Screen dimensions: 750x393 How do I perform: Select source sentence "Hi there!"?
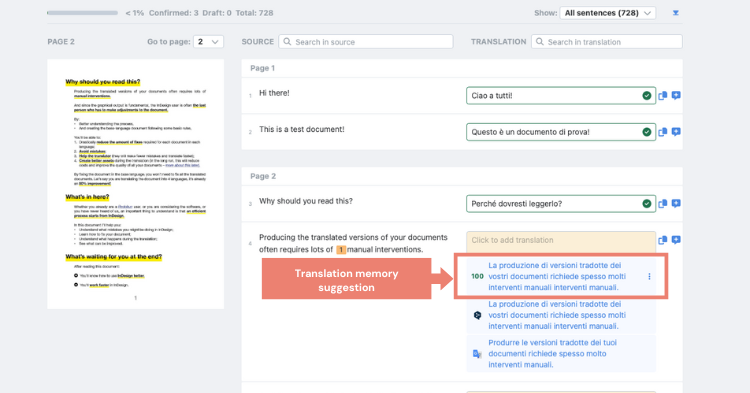pyautogui.click(x=274, y=93)
